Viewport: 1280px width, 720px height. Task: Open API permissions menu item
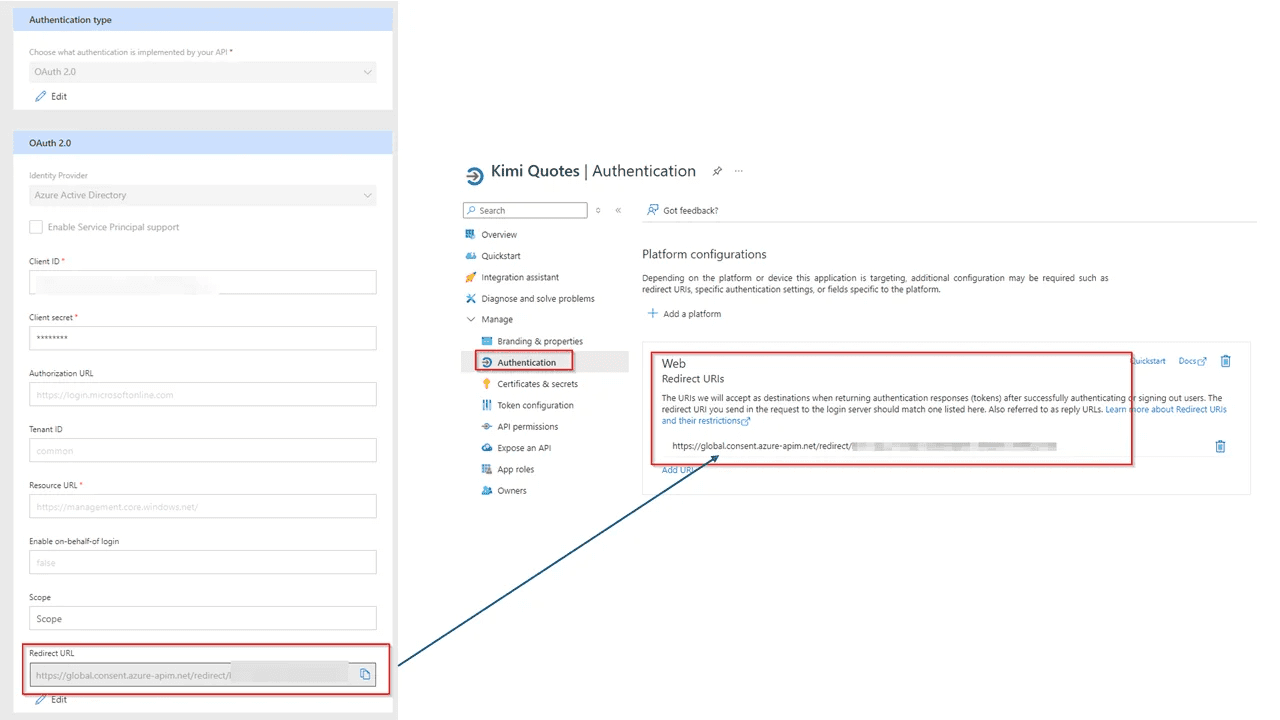528,426
